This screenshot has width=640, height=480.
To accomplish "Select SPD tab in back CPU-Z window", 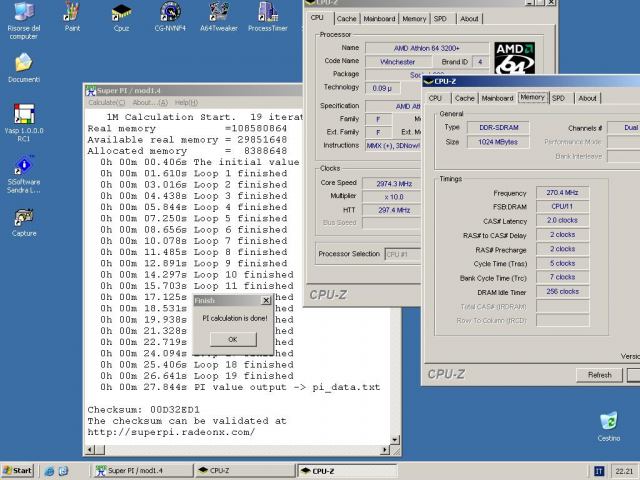I will click(440, 19).
